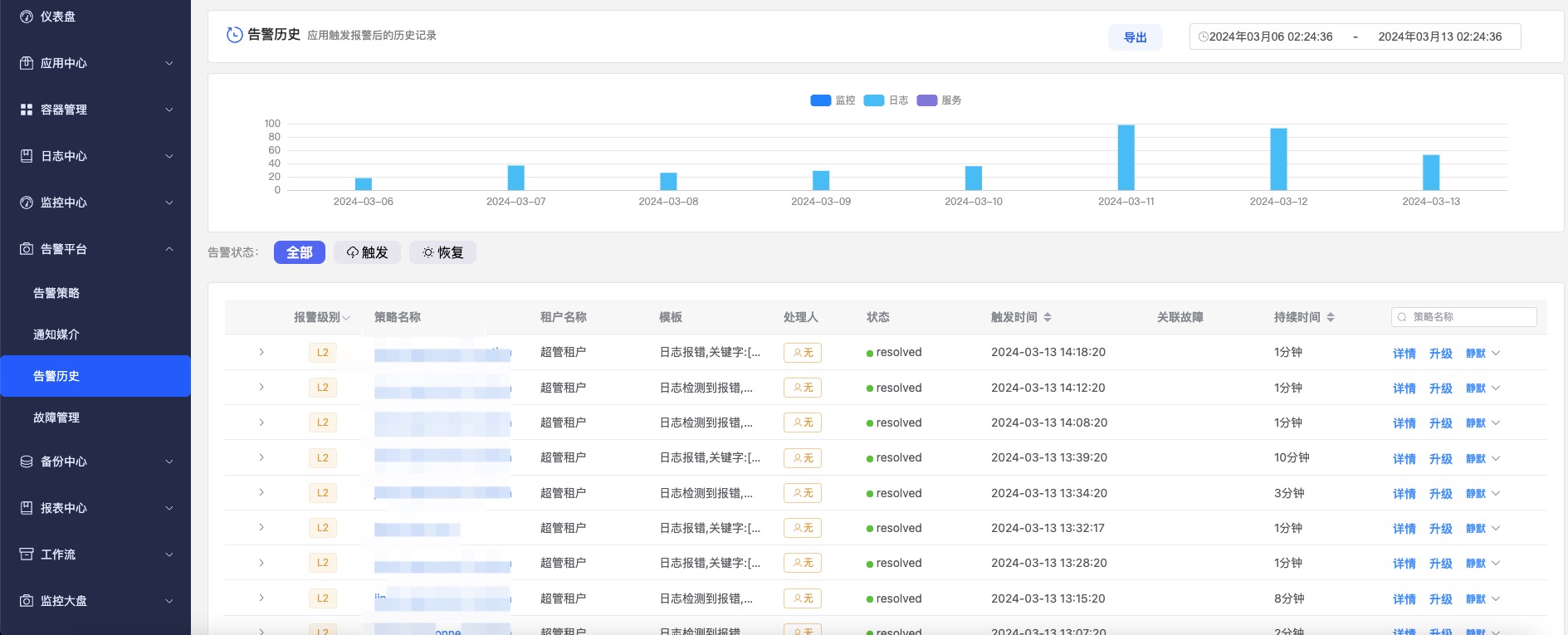Open the 仪表盘 dashboard icon
This screenshot has height=635, width=1568.
27,17
